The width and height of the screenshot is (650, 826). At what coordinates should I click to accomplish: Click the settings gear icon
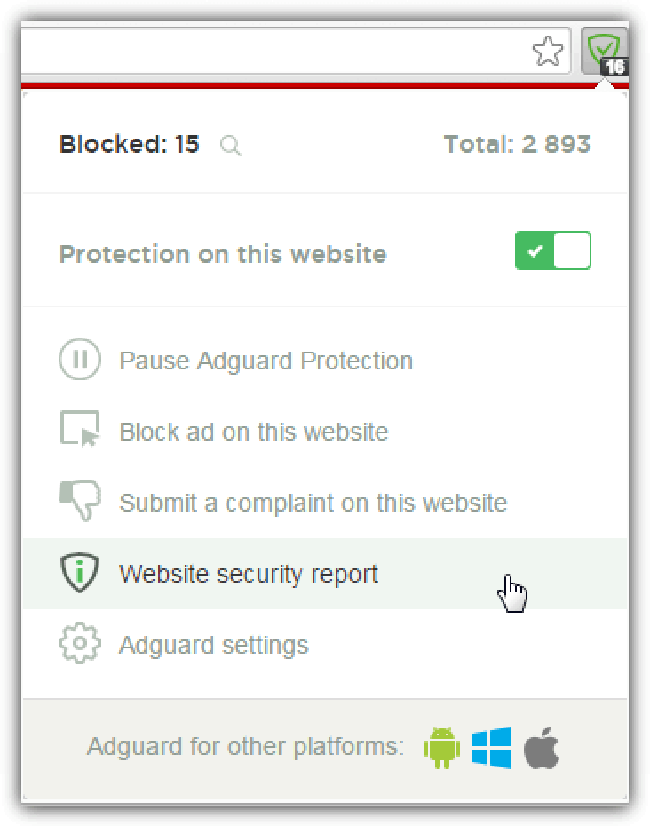tap(79, 645)
